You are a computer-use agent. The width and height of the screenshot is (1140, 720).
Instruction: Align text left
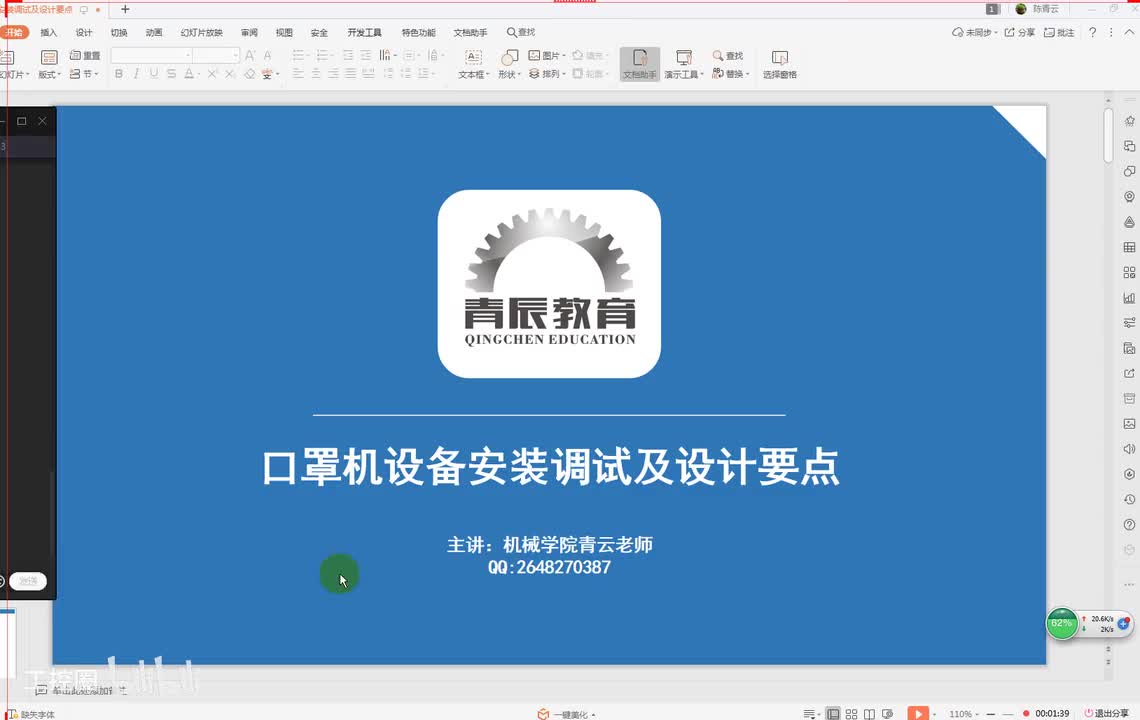tap(298, 74)
